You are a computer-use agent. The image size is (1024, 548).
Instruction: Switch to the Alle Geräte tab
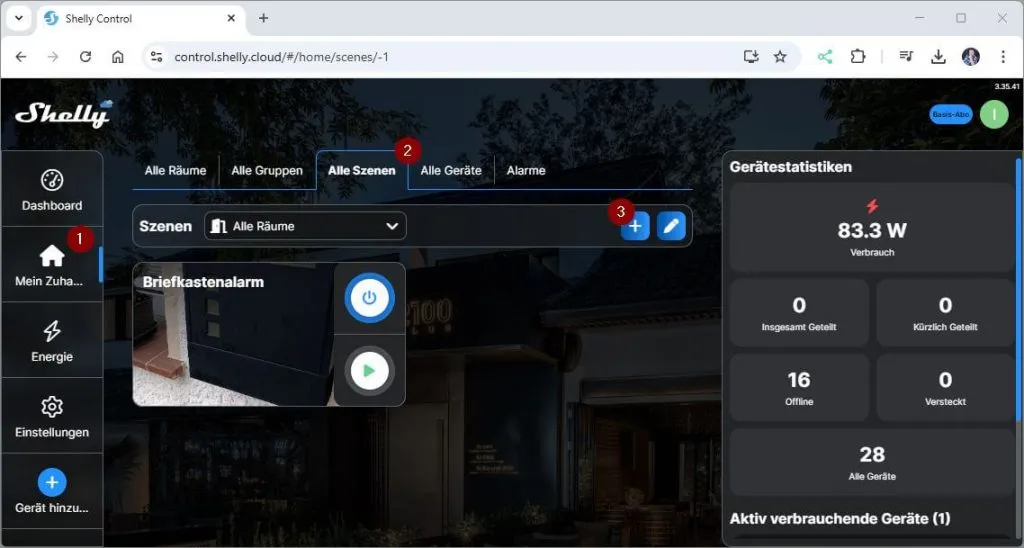[x=450, y=171]
